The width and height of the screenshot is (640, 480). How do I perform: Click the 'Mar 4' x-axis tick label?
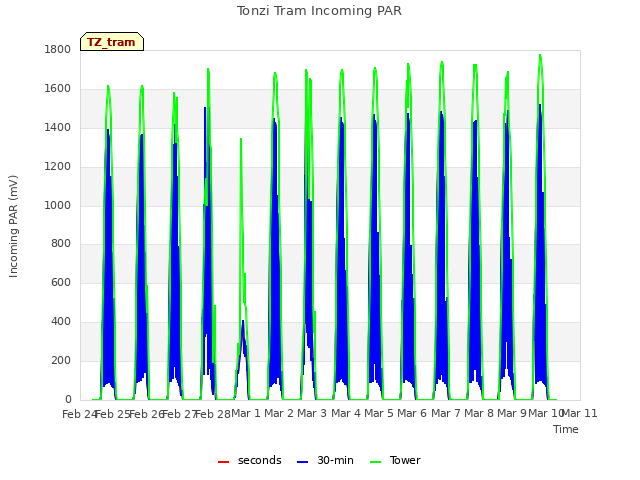(346, 413)
